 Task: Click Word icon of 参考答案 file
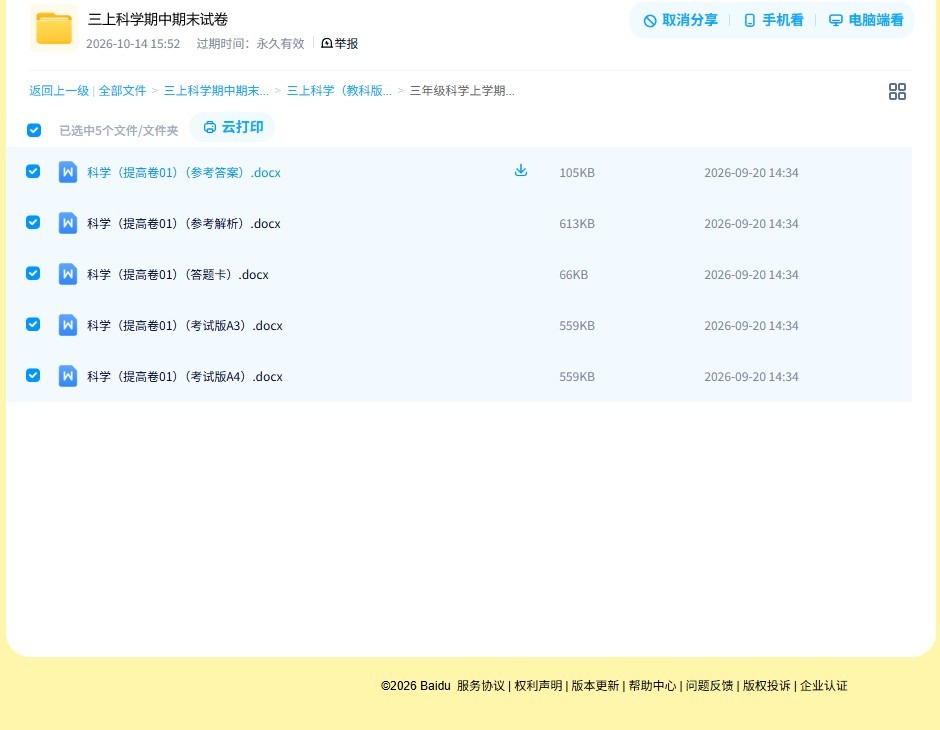68,173
